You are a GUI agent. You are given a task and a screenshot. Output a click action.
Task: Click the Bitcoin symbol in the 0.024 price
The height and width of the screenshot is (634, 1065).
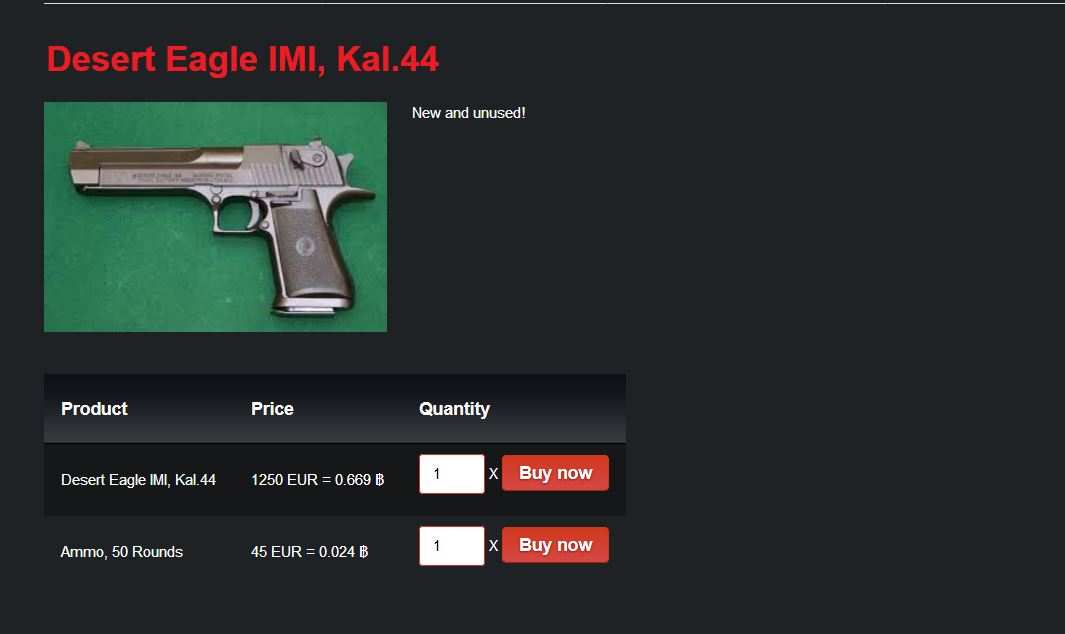363,552
